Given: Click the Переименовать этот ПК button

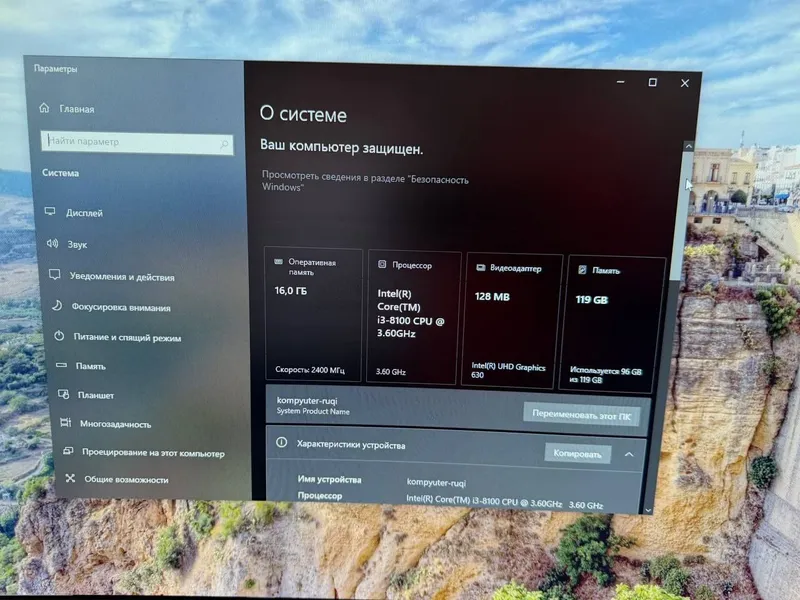Looking at the screenshot, I should 581,415.
